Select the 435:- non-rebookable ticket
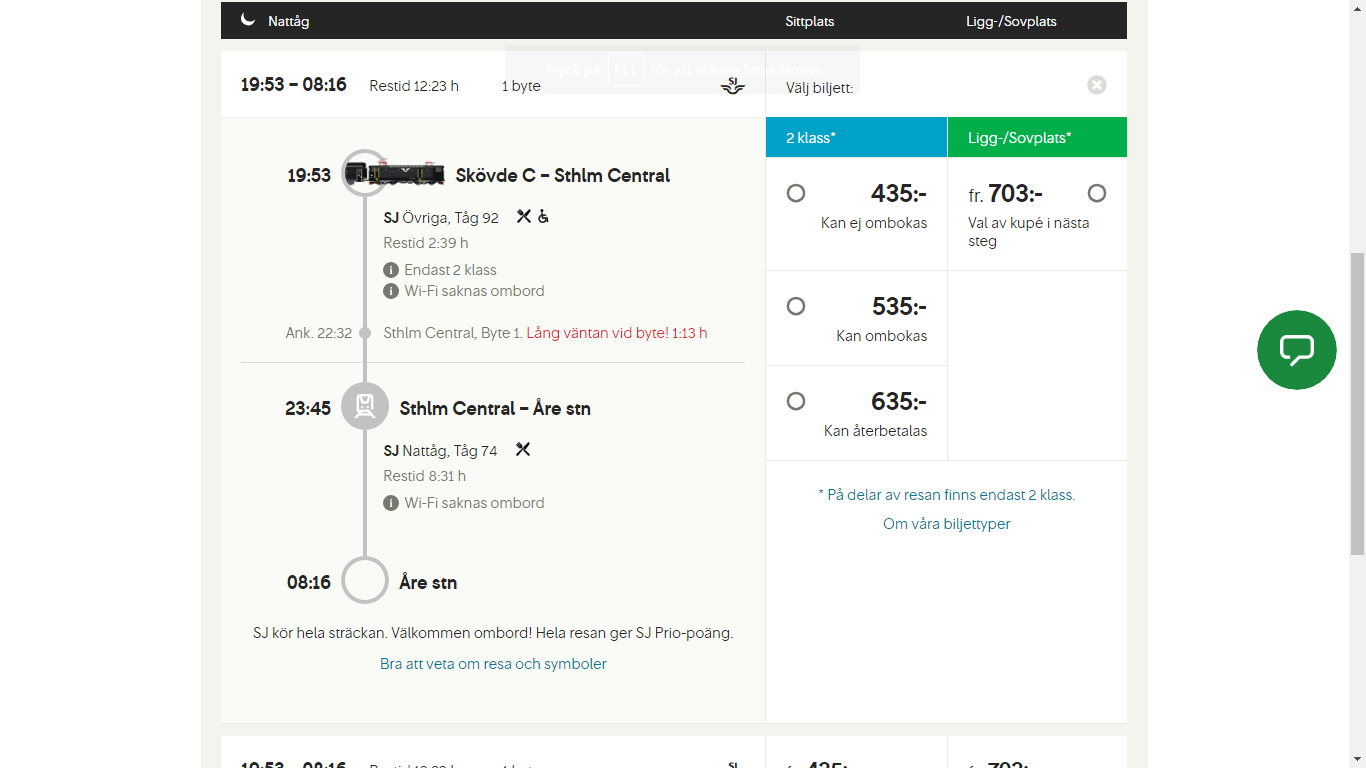Viewport: 1366px width, 768px height. (x=796, y=193)
